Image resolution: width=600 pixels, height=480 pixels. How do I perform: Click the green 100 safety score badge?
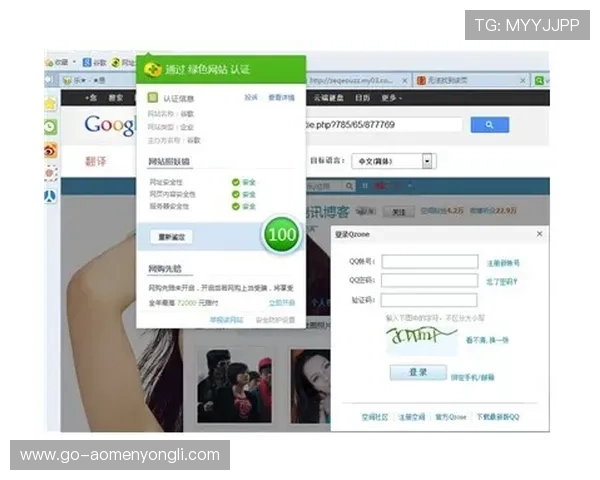[x=283, y=235]
